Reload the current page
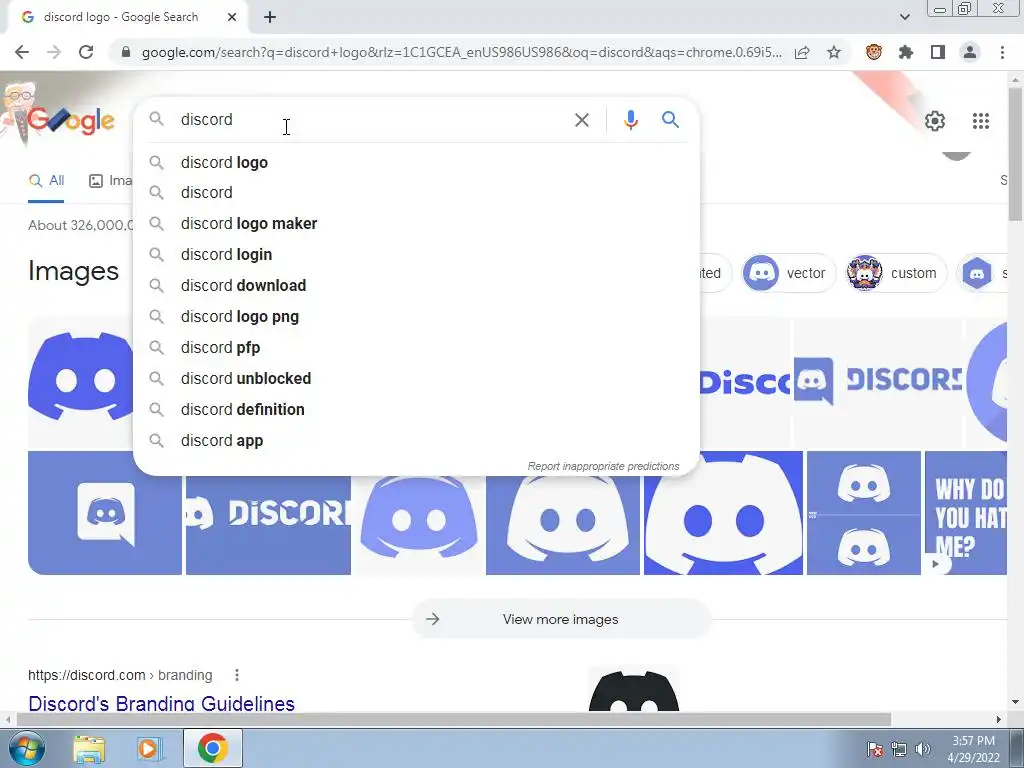This screenshot has width=1024, height=768. click(x=86, y=52)
